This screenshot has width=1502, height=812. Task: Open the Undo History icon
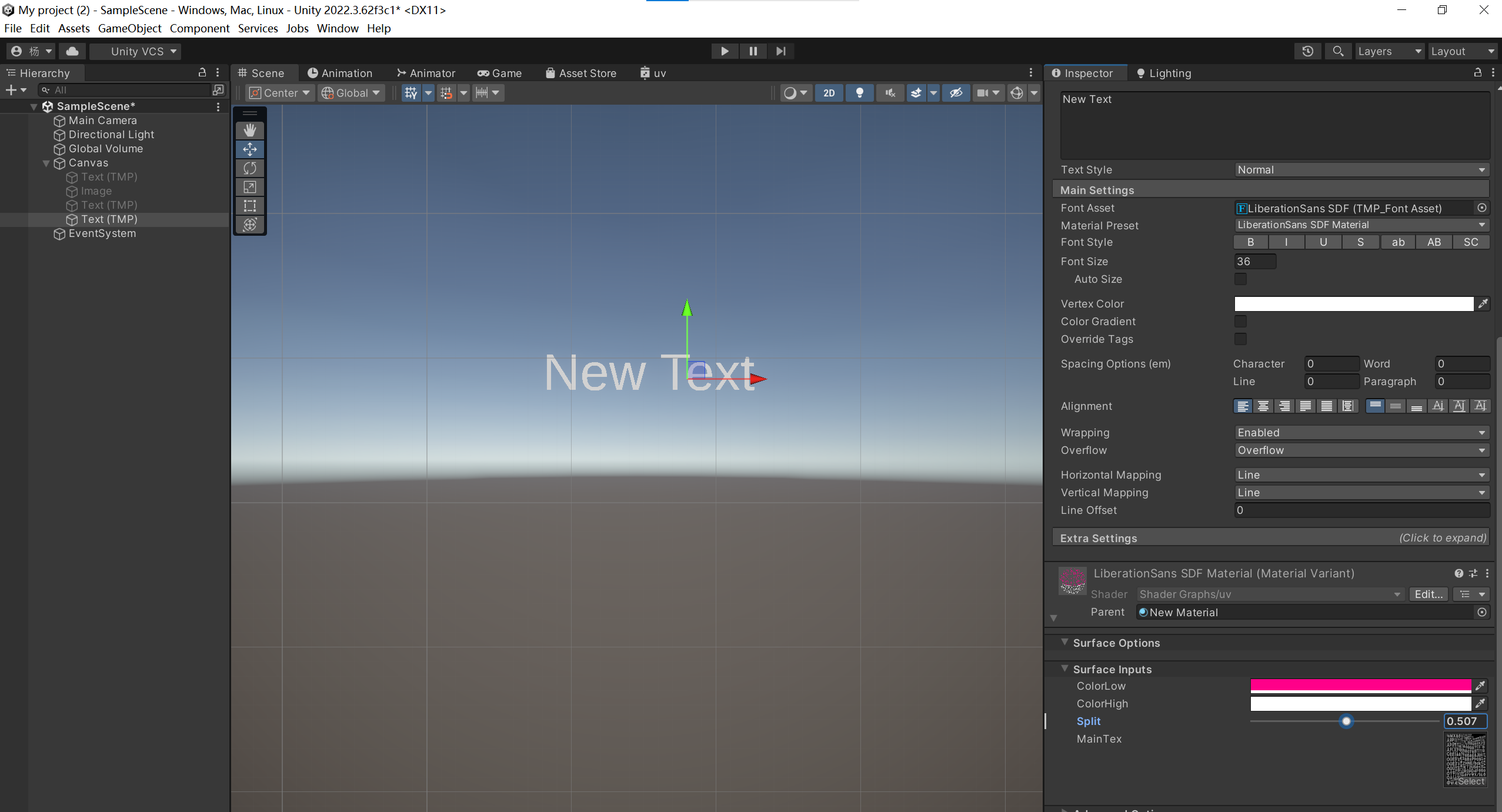(1307, 51)
